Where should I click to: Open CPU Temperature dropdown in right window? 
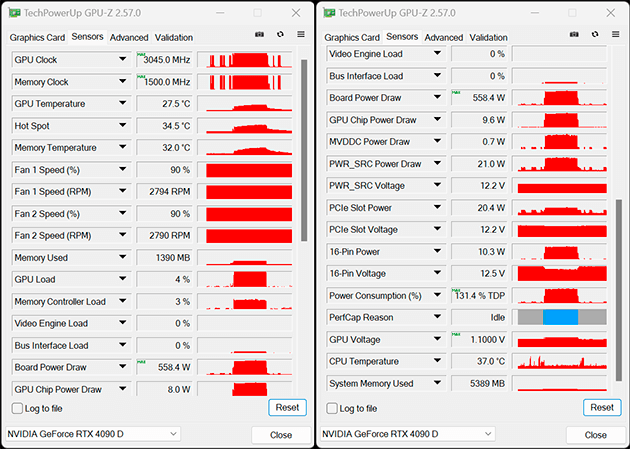(x=437, y=361)
